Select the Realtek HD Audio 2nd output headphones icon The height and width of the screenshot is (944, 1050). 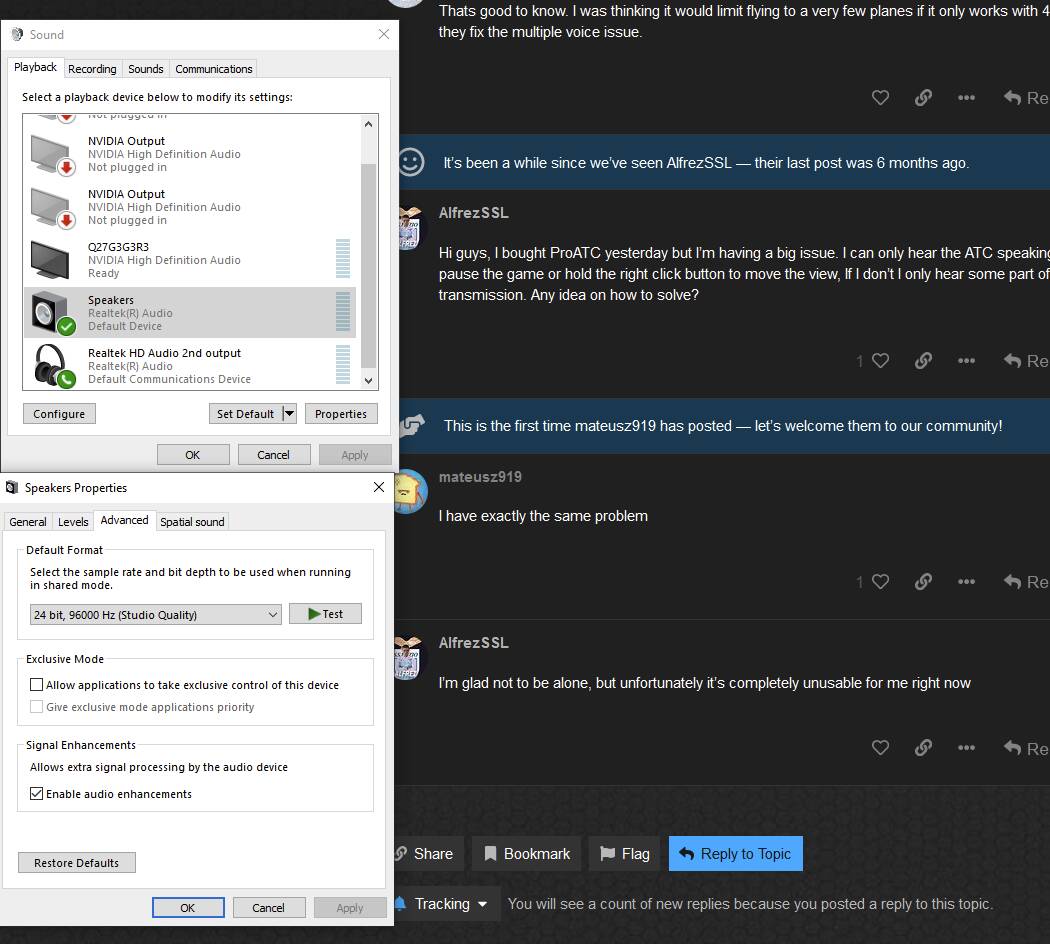pos(54,366)
